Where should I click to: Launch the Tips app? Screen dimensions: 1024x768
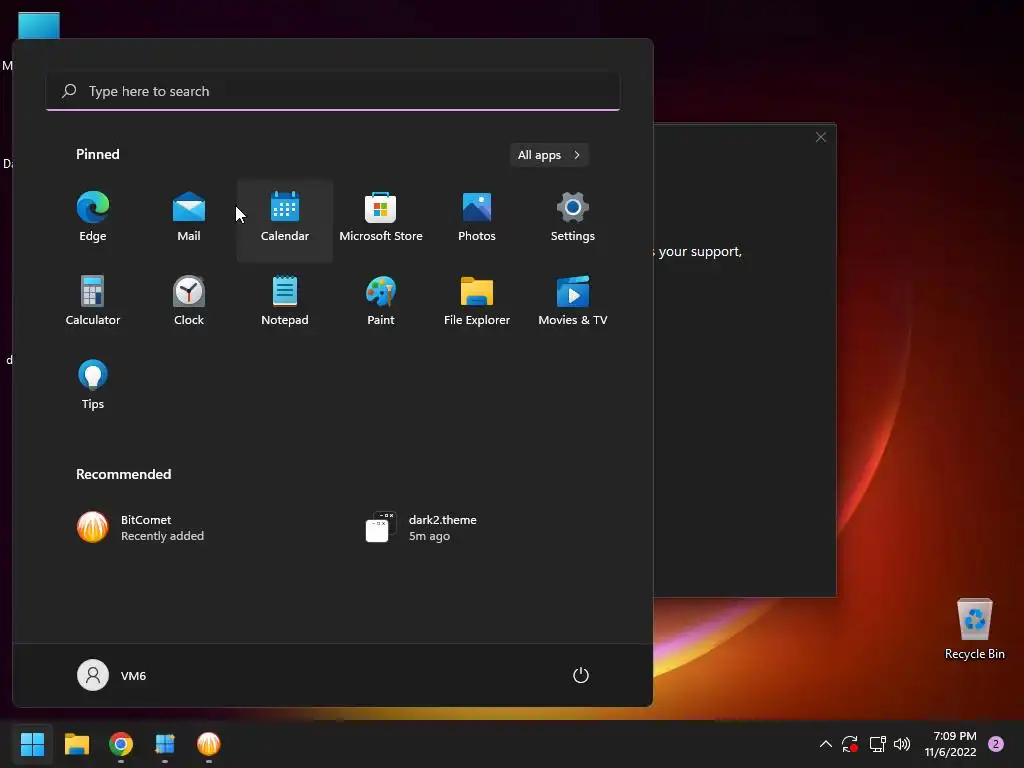point(93,386)
